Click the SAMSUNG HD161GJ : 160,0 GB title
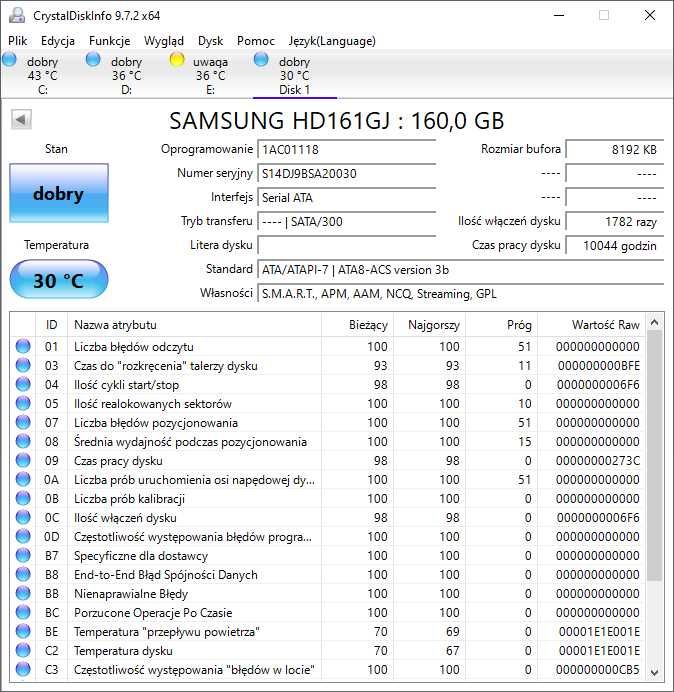 pos(336,120)
